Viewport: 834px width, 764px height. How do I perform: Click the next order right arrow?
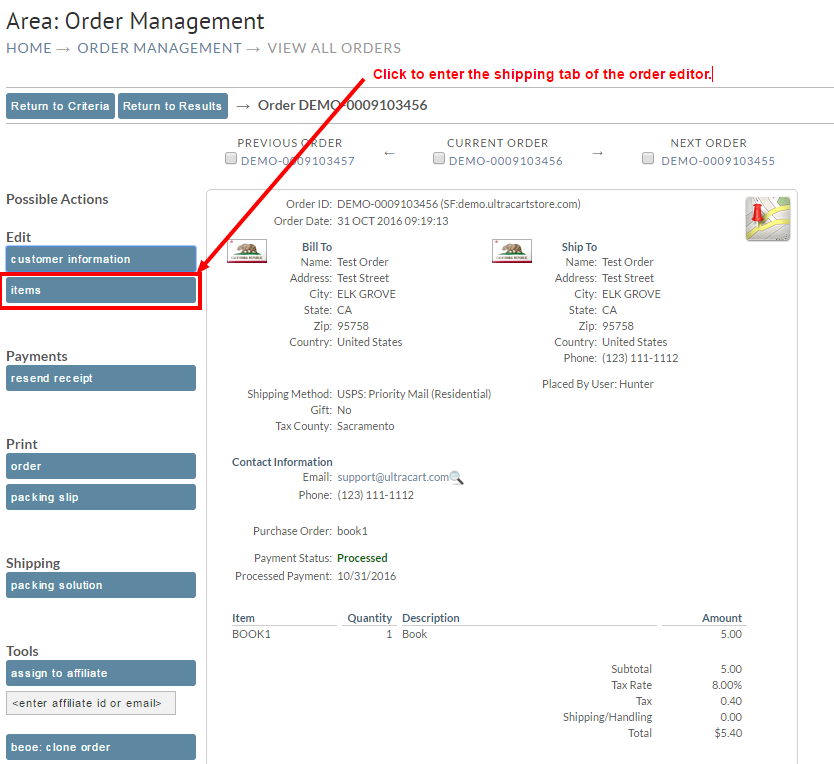point(598,153)
